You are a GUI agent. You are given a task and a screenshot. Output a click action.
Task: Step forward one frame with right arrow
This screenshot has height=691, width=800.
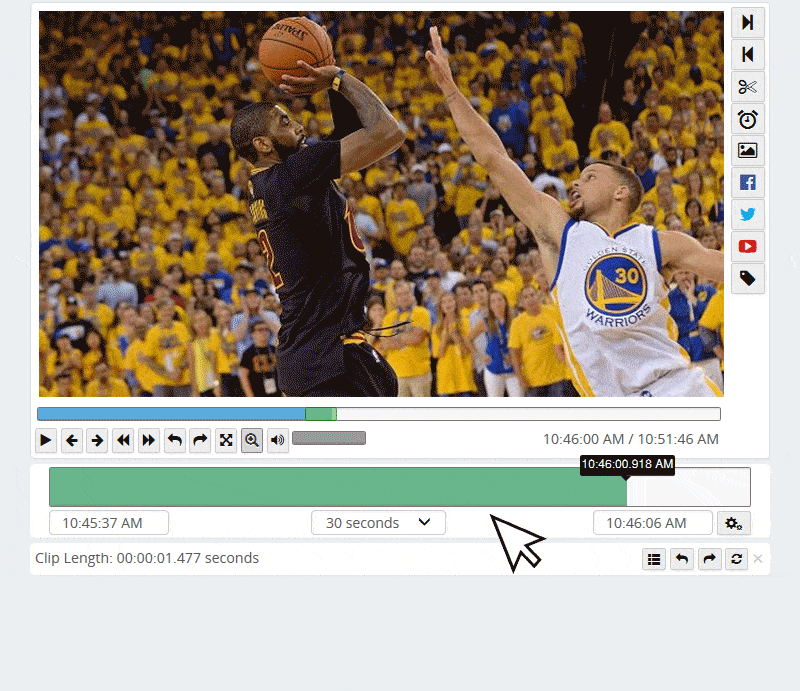[x=97, y=440]
